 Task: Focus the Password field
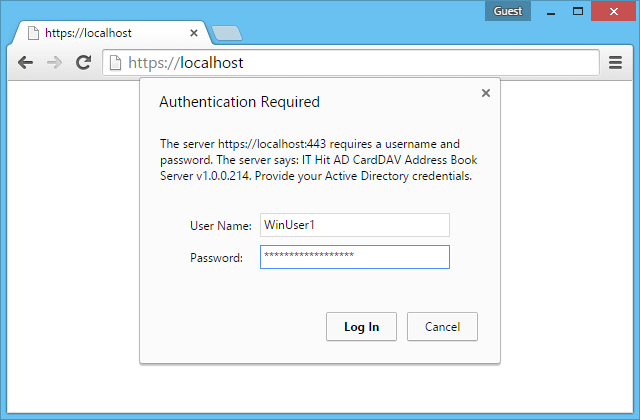coord(355,257)
